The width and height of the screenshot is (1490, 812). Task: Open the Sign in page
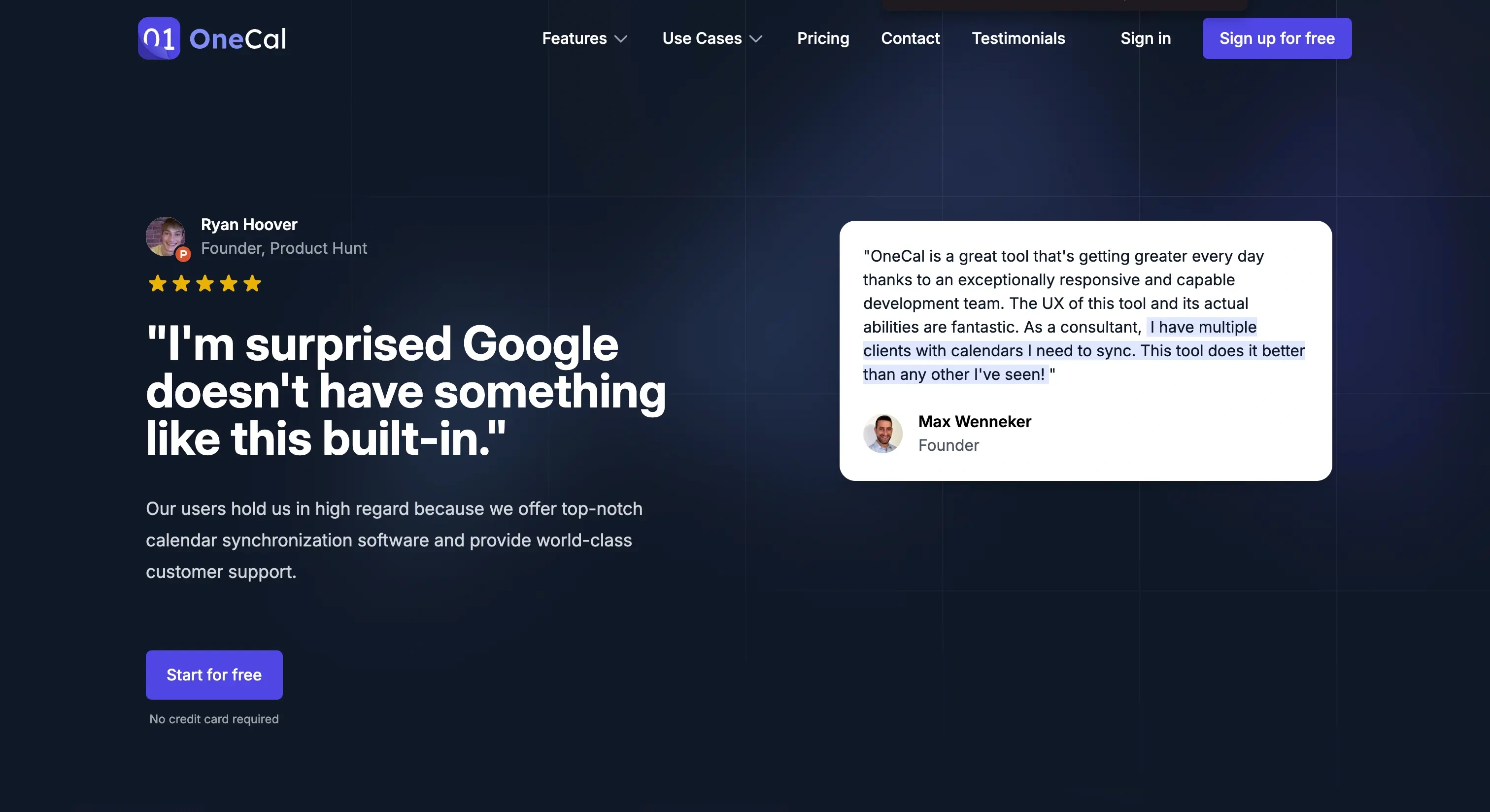[1145, 38]
